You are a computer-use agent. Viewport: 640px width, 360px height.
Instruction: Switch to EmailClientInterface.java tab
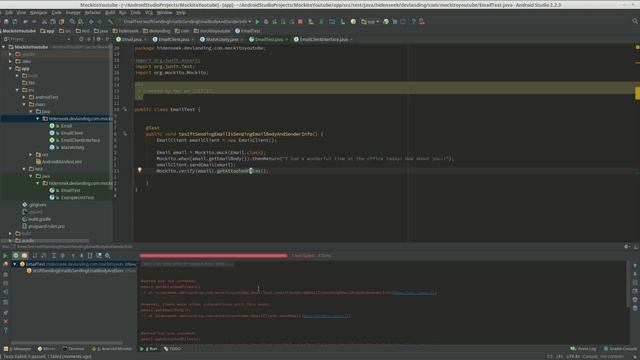click(x=324, y=40)
